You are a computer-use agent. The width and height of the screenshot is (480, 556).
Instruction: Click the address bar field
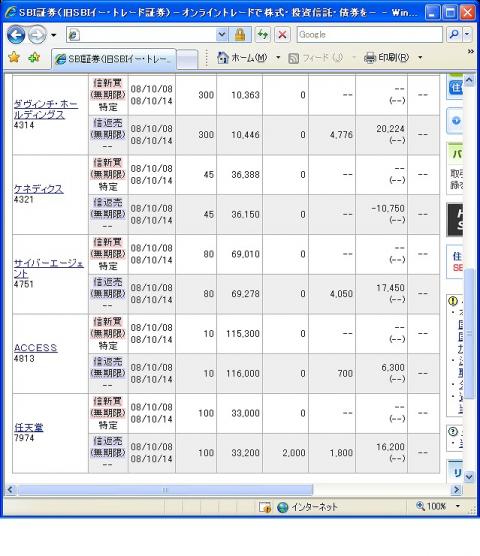coord(141,35)
